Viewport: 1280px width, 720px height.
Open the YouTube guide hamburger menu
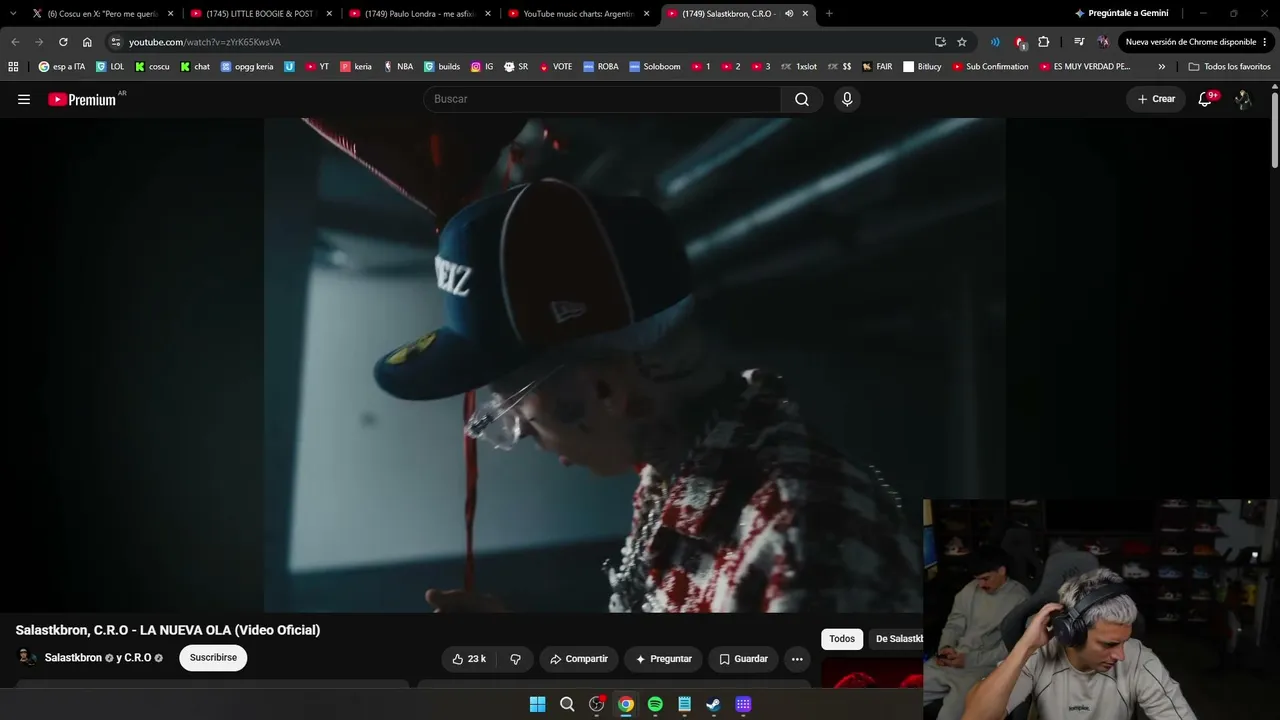tap(24, 99)
